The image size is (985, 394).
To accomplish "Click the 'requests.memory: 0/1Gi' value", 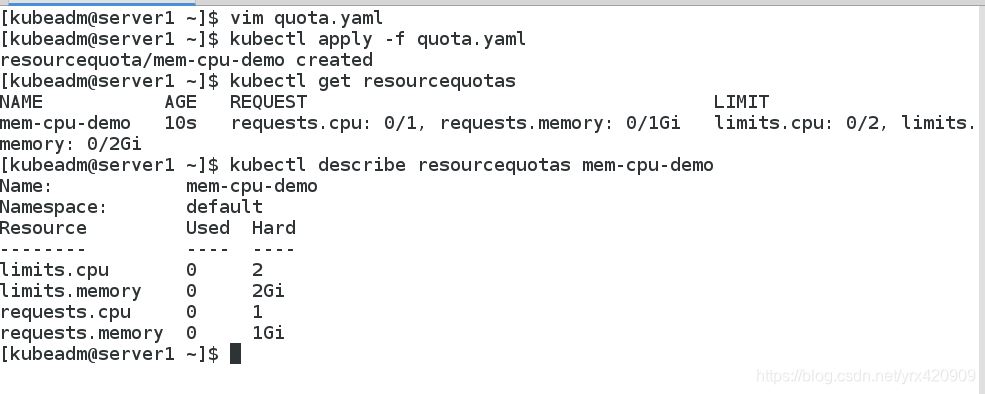I will [x=560, y=123].
